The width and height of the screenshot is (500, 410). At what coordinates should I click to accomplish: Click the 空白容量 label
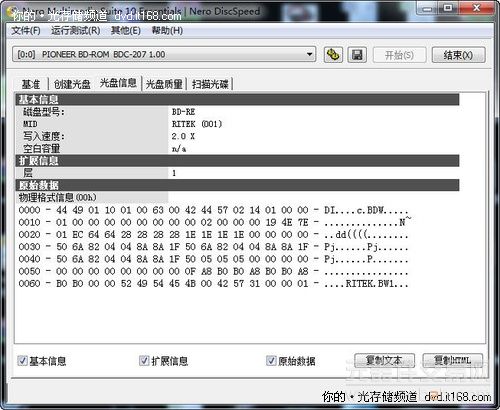click(41, 149)
